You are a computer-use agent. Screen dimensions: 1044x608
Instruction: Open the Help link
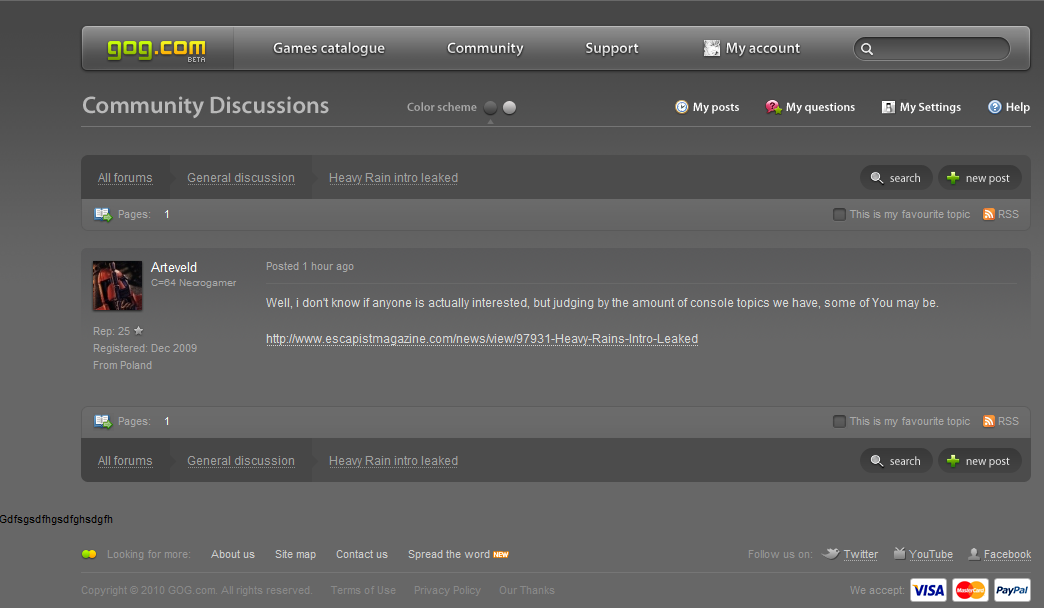[x=1017, y=107]
